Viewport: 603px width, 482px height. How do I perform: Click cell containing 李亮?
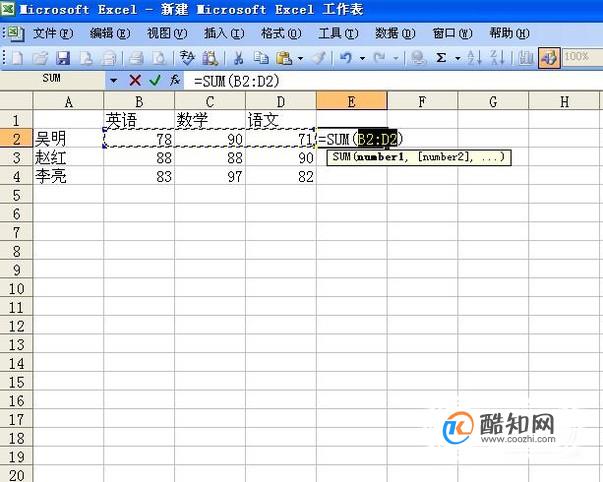(68, 176)
